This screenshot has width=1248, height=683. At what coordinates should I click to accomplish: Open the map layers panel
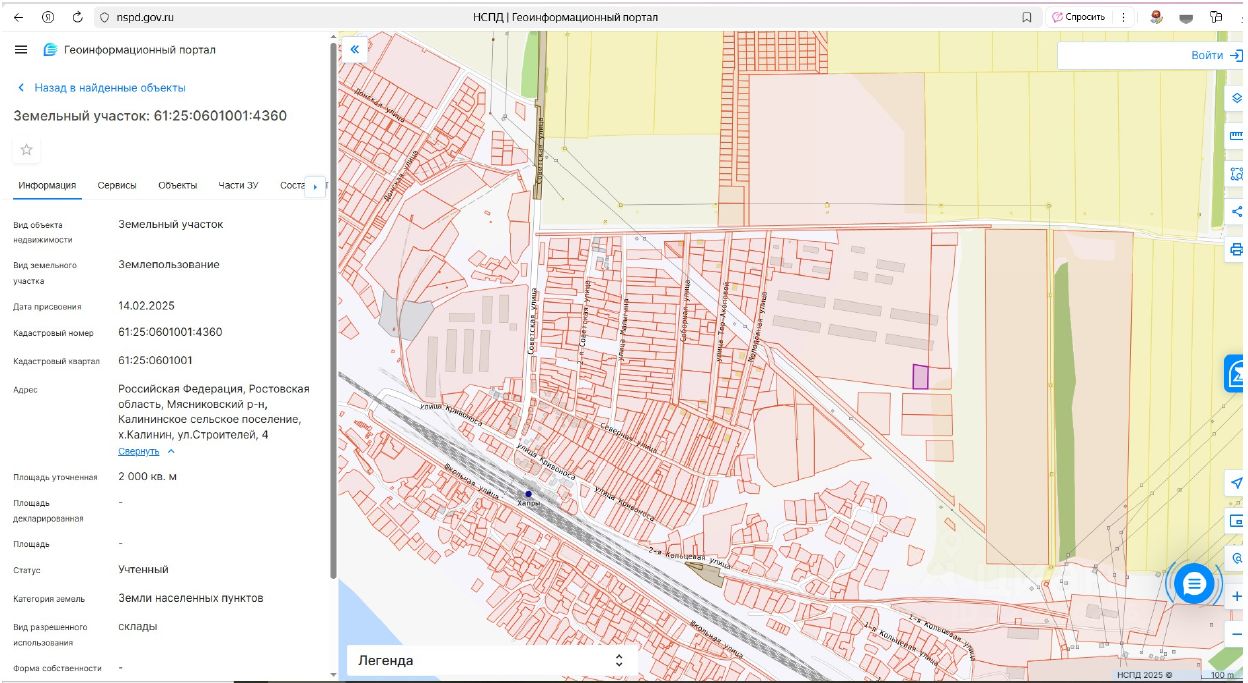point(1236,98)
